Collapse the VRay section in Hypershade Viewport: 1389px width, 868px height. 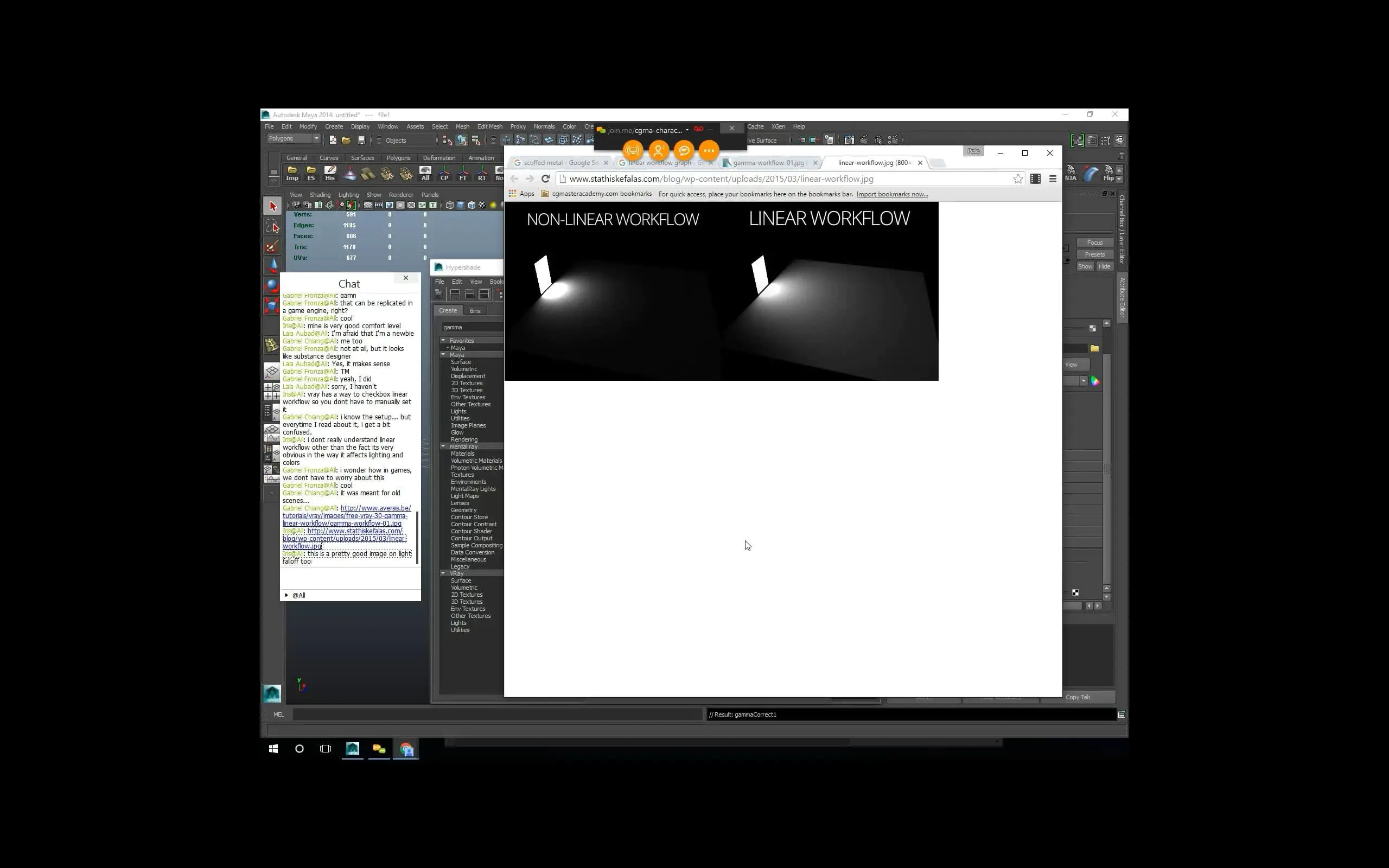click(x=443, y=573)
